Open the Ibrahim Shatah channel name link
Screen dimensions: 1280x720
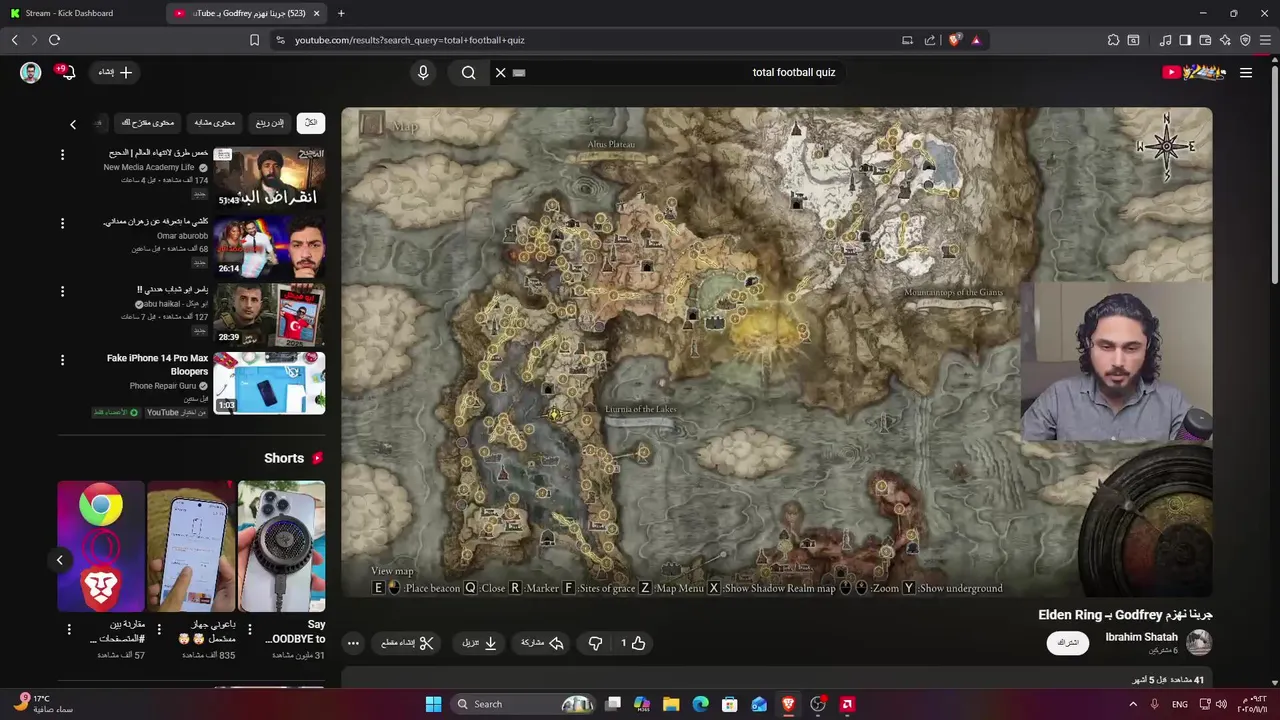(x=1141, y=637)
